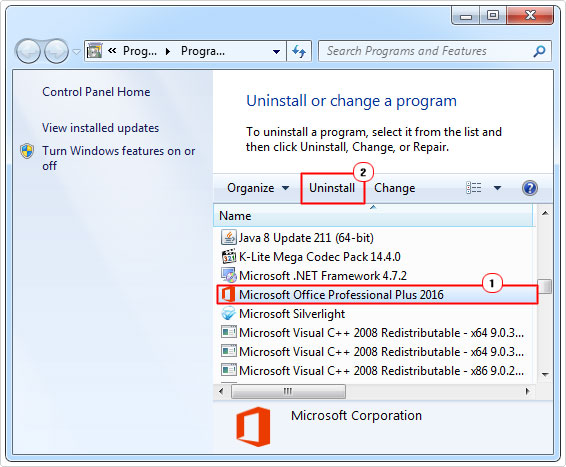
Task: Click the Uninstall toolbar button
Action: tap(332, 188)
